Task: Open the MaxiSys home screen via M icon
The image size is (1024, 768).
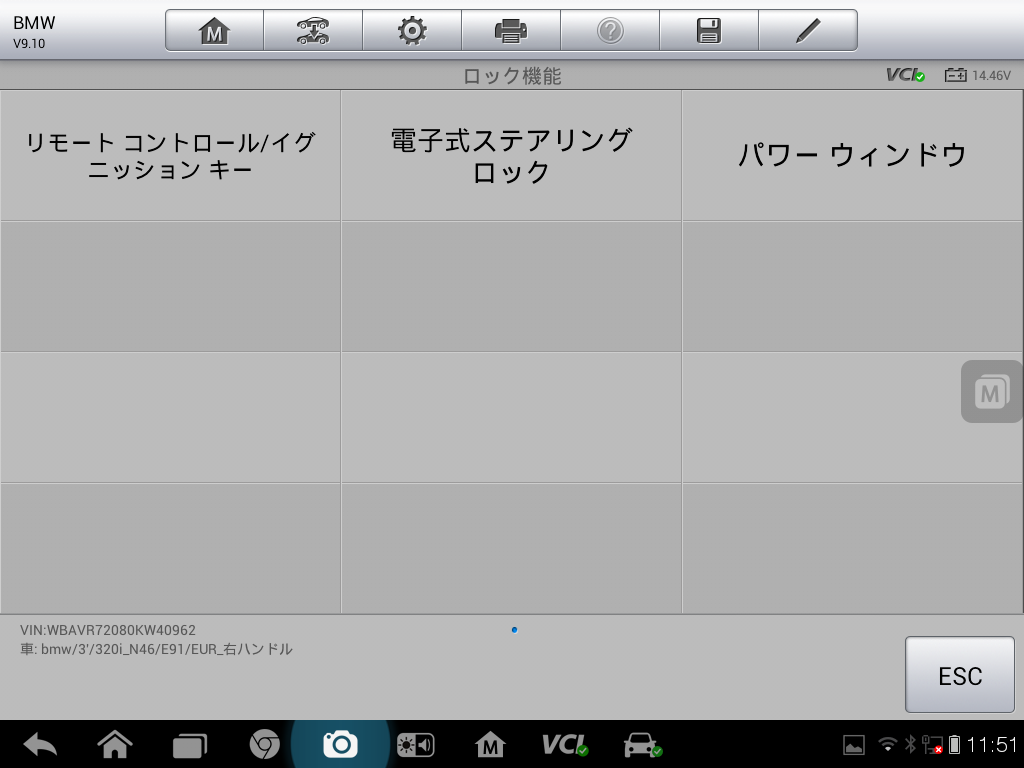Action: click(x=213, y=29)
